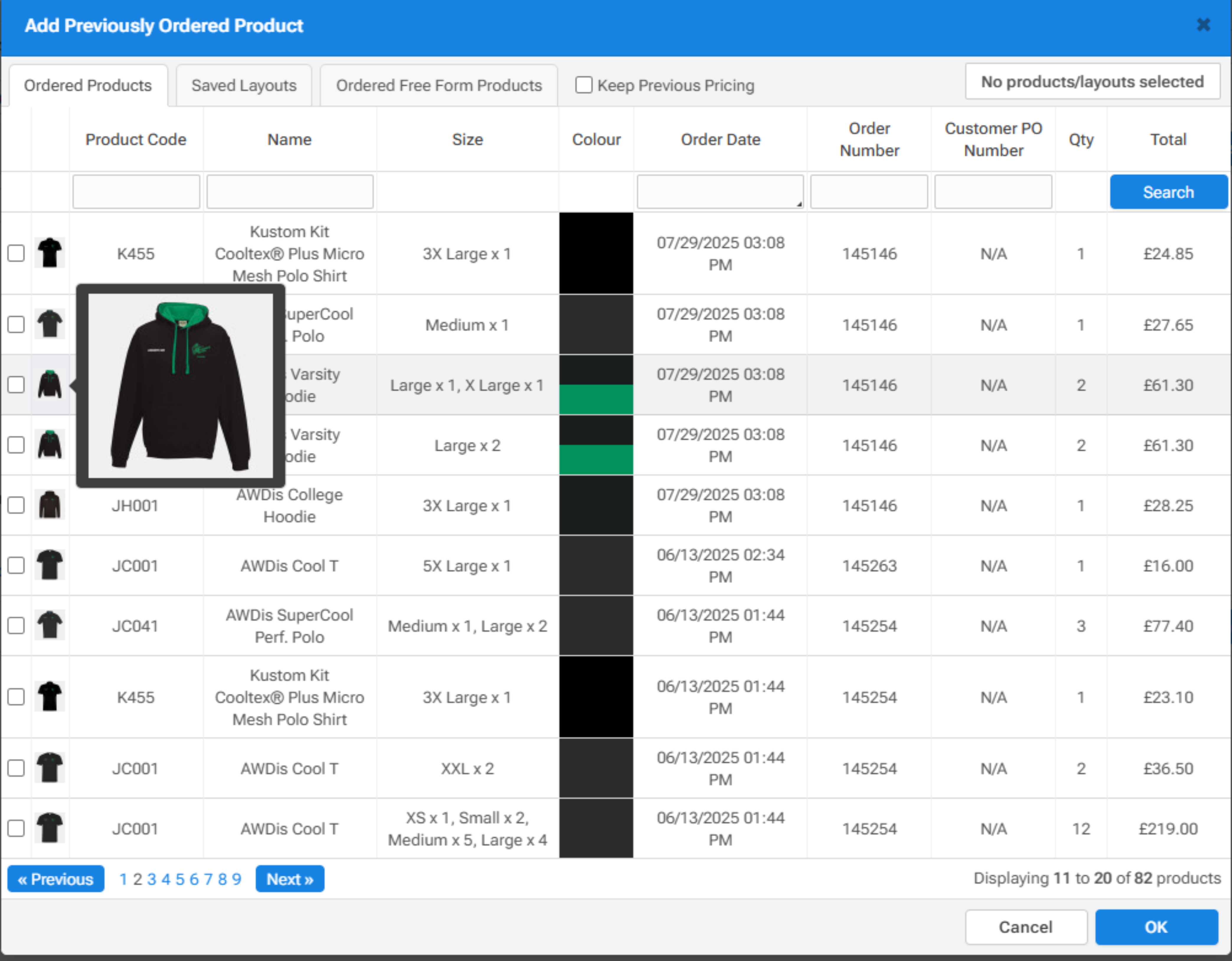This screenshot has width=1232, height=961.
Task: Switch to the Saved Layouts tab
Action: click(x=244, y=85)
